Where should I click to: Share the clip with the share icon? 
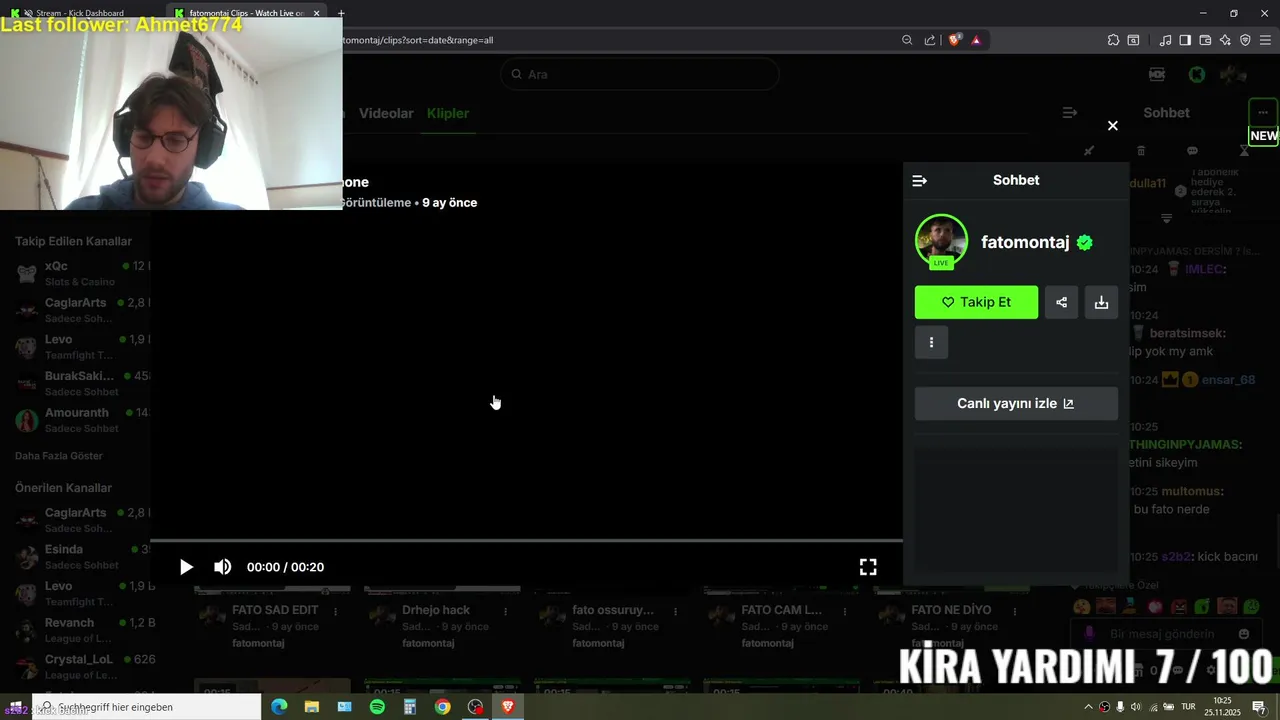point(1061,302)
